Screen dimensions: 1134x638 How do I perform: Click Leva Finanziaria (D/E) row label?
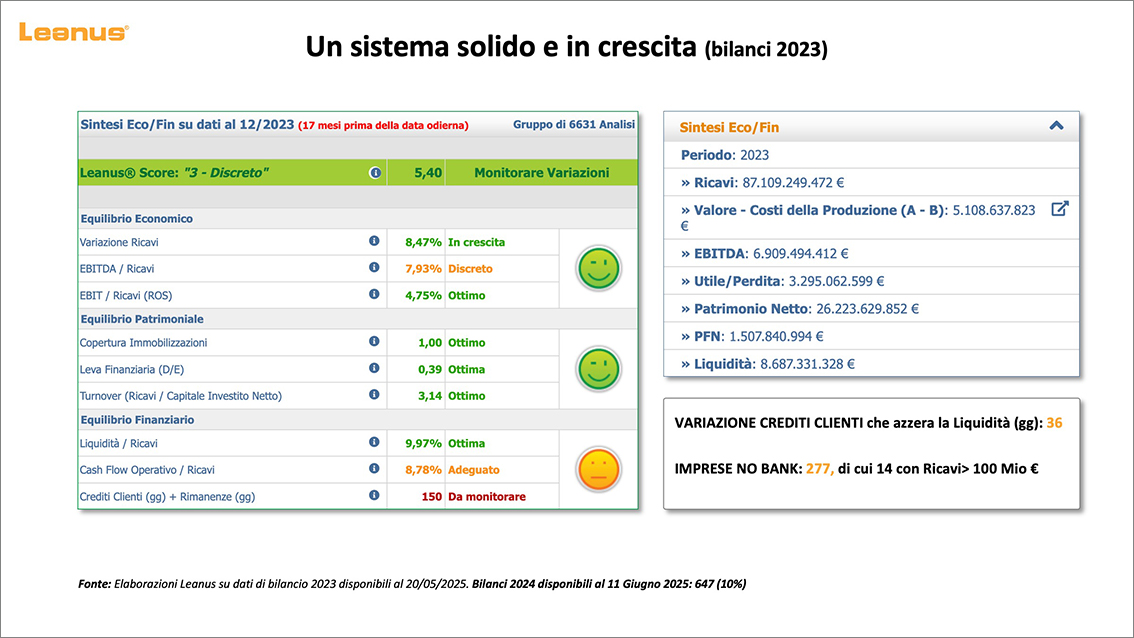coord(132,370)
